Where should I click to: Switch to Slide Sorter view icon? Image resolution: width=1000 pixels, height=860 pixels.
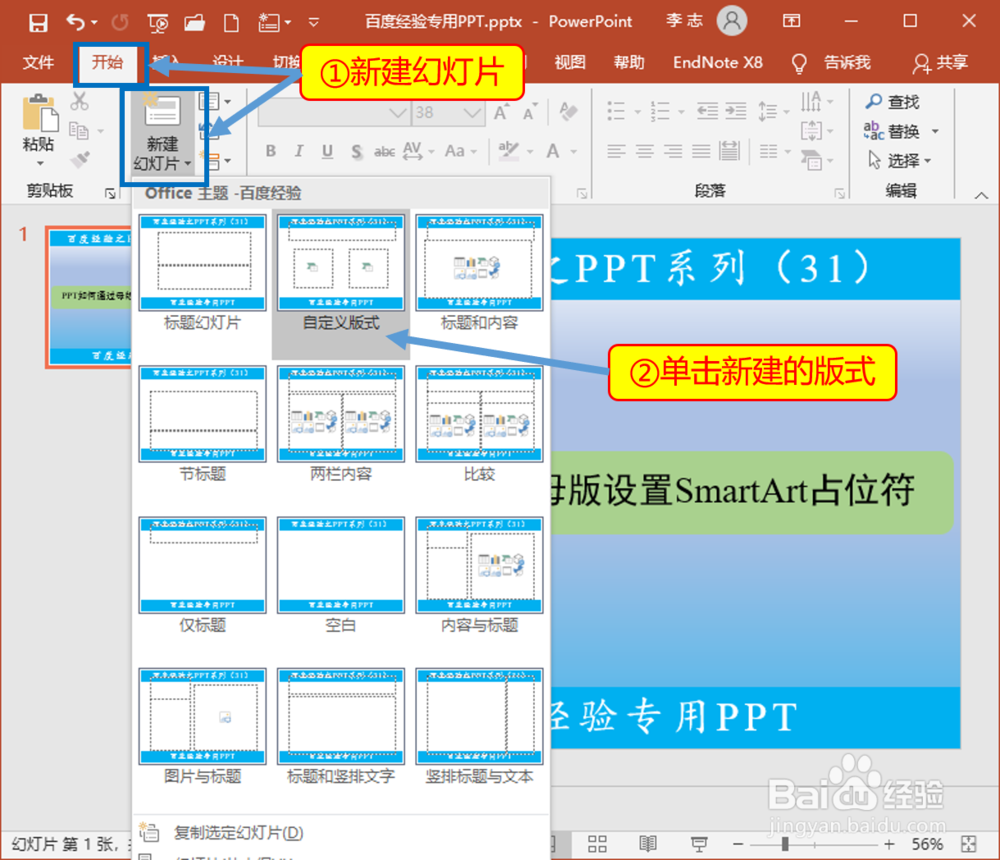click(x=597, y=844)
